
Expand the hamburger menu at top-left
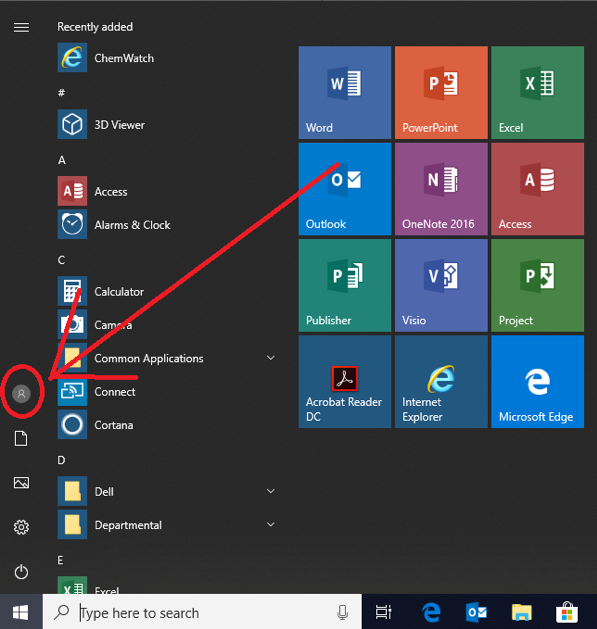click(21, 27)
